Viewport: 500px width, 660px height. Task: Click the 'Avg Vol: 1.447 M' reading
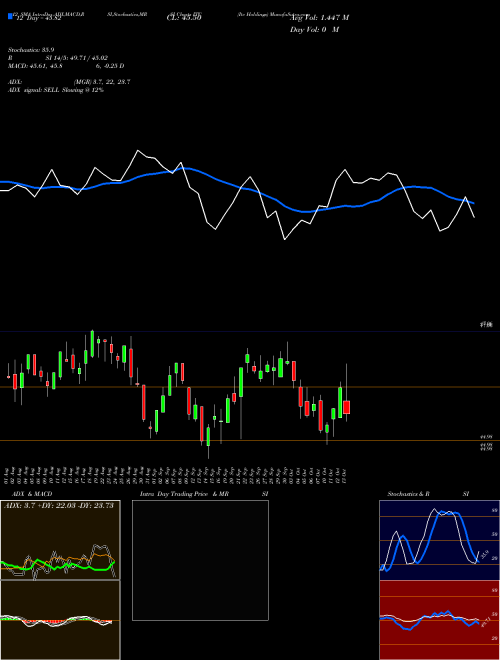click(319, 18)
